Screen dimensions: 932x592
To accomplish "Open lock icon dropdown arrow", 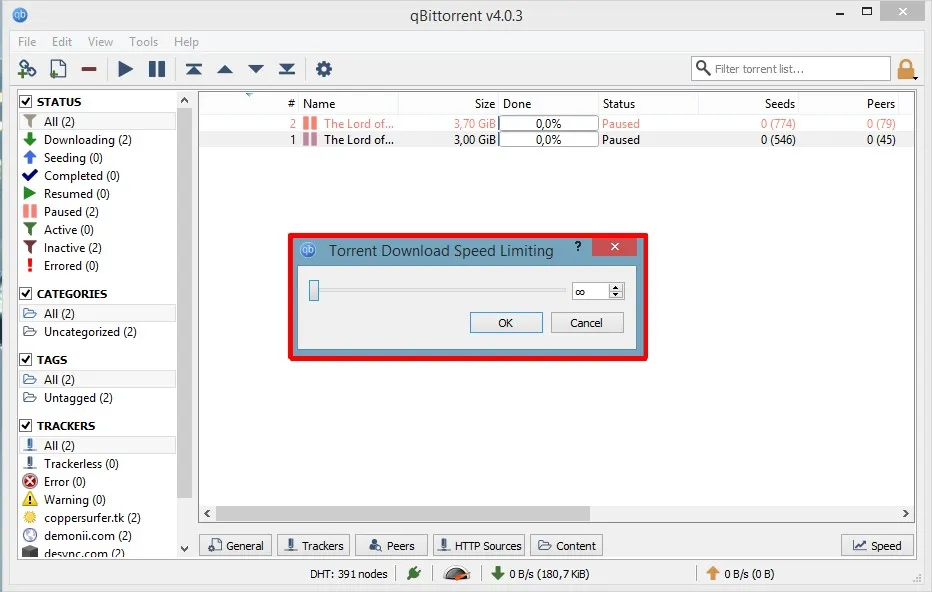I will [916, 78].
